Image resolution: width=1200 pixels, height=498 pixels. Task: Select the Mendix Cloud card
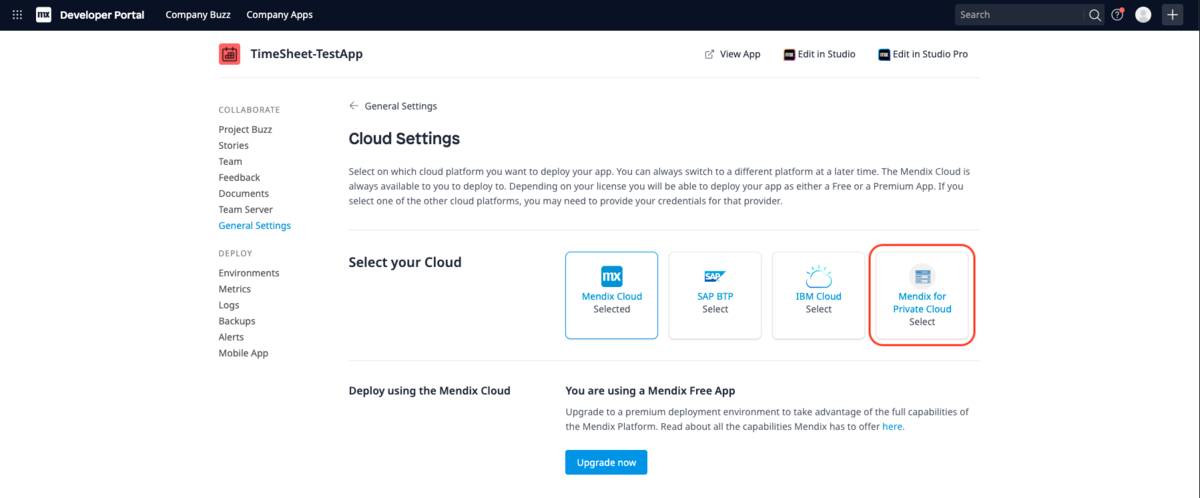point(612,296)
